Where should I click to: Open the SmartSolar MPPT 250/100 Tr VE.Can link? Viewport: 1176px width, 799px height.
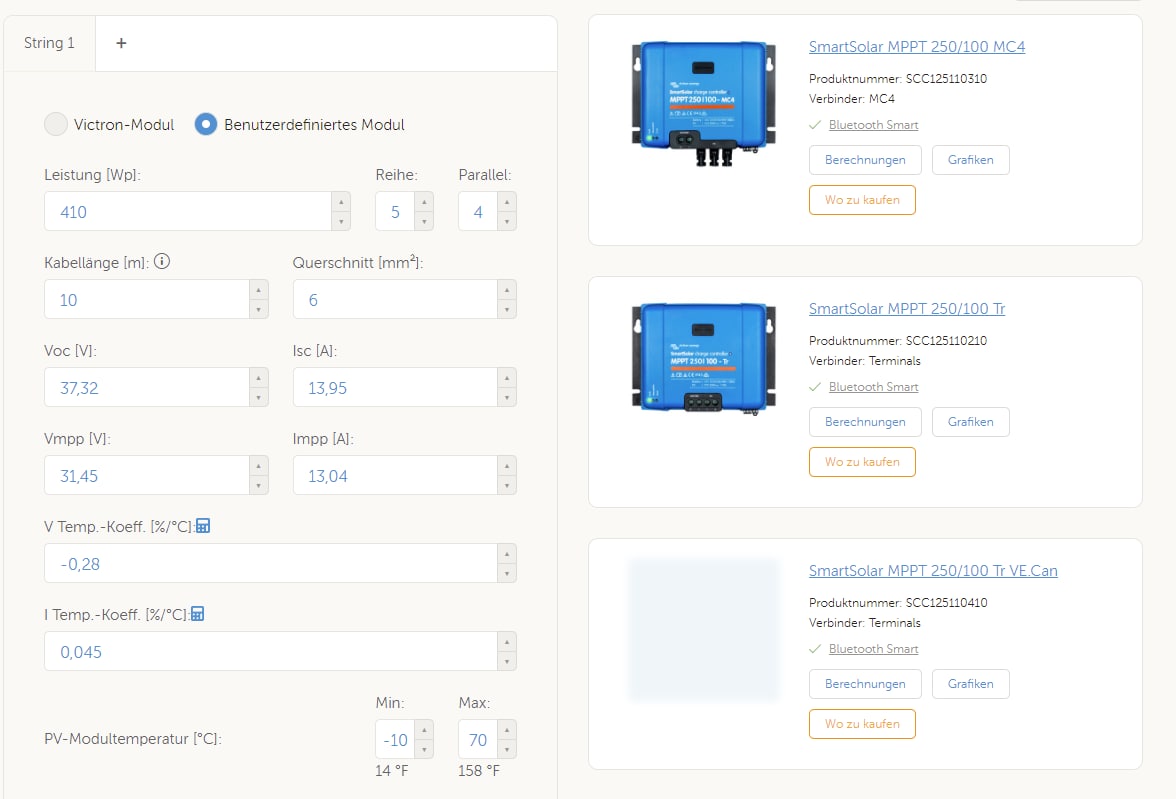[933, 570]
